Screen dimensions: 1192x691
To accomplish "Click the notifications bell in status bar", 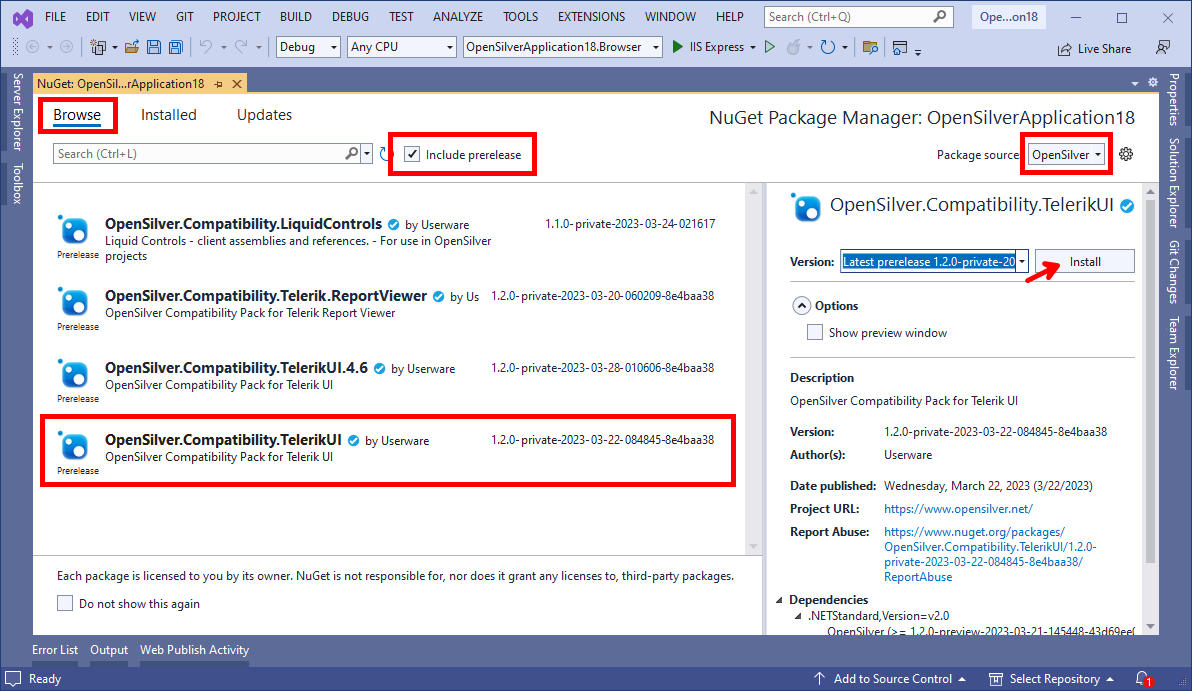I will [1142, 679].
